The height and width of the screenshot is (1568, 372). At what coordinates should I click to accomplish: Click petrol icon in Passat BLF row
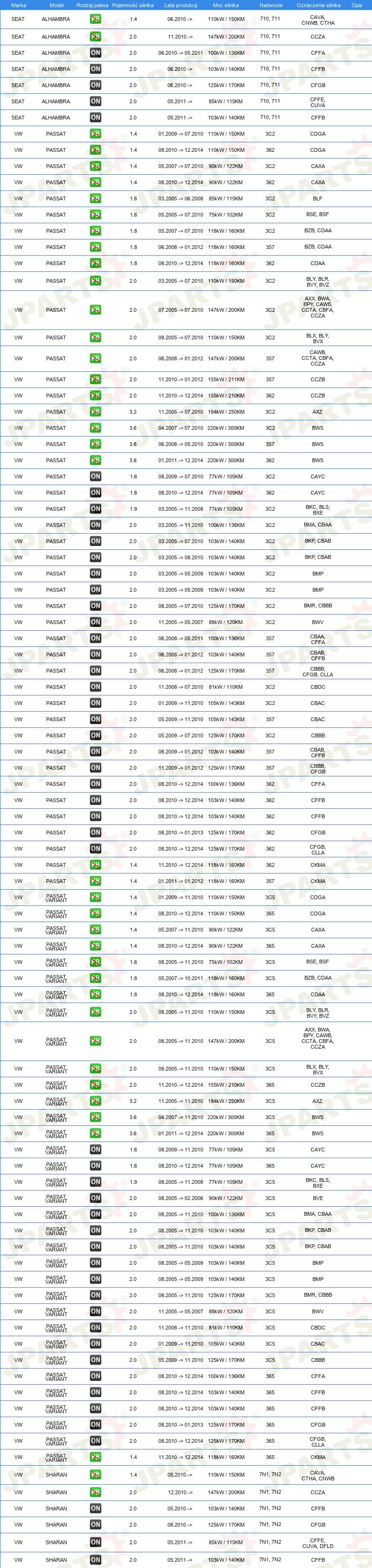point(96,198)
